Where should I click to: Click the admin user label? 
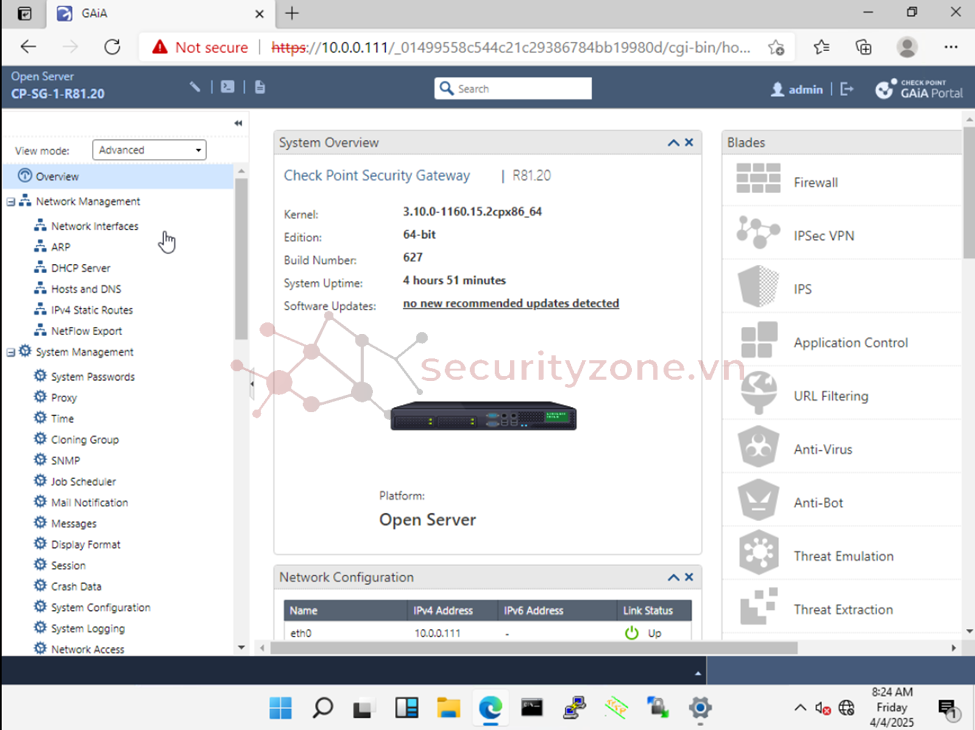tap(805, 90)
